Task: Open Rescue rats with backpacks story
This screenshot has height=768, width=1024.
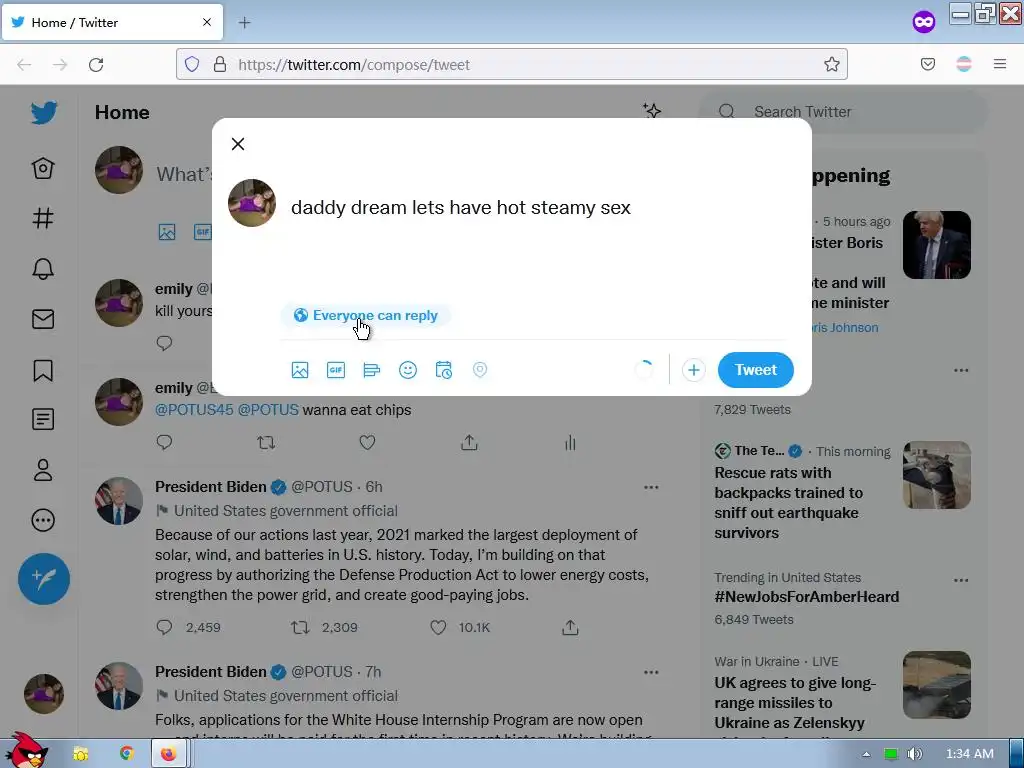Action: [789, 503]
